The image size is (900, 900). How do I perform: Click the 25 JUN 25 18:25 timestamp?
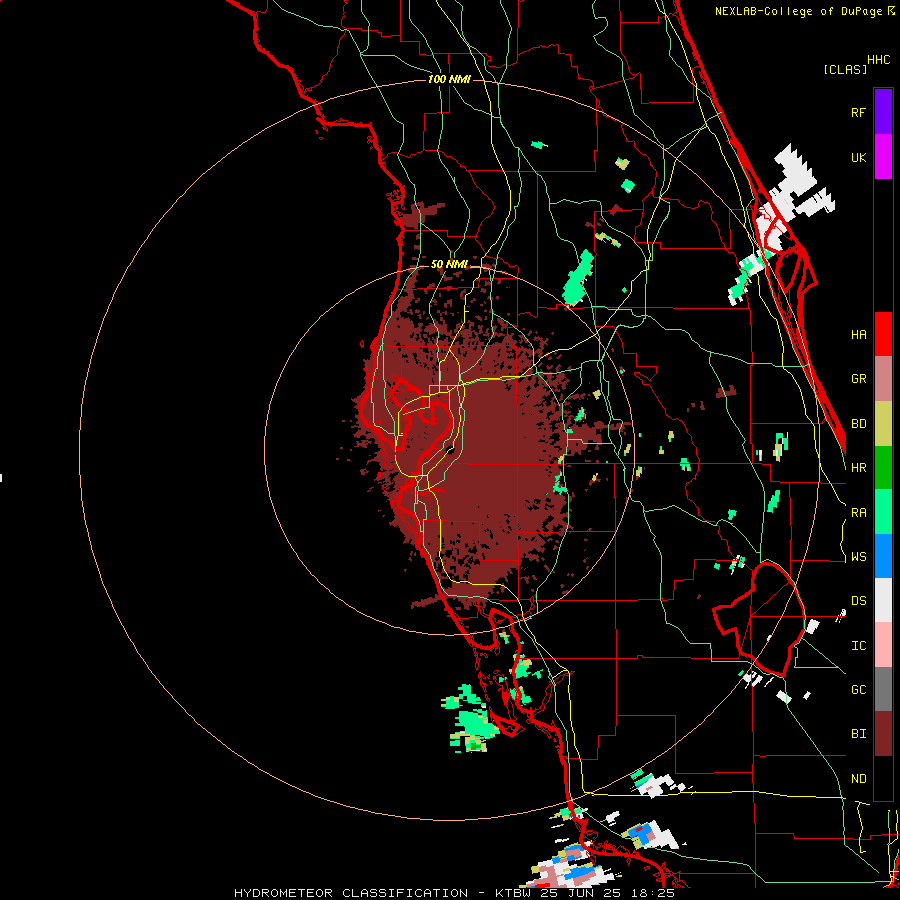point(608,893)
